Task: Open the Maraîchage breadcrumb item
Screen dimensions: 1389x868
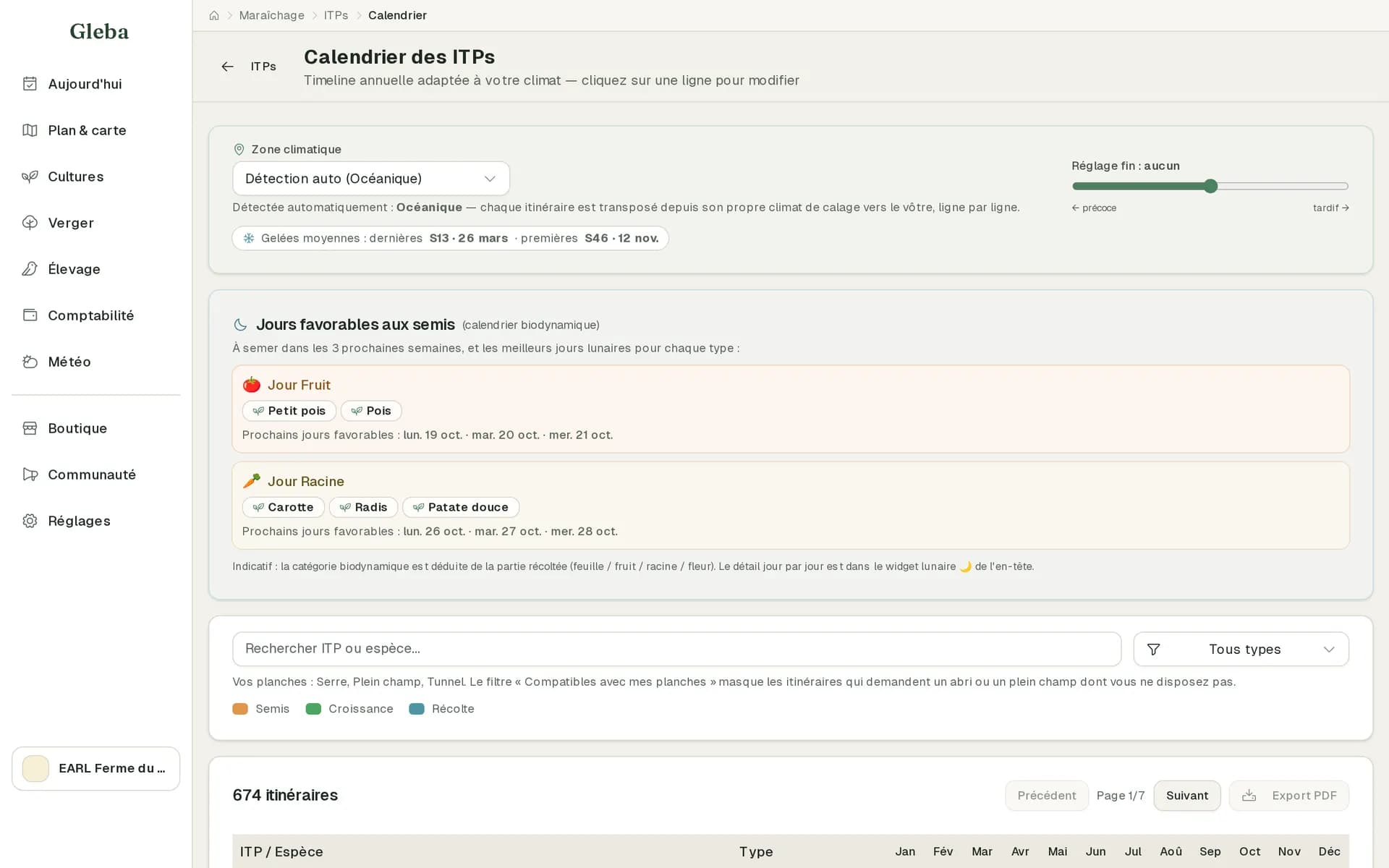Action: [271, 15]
